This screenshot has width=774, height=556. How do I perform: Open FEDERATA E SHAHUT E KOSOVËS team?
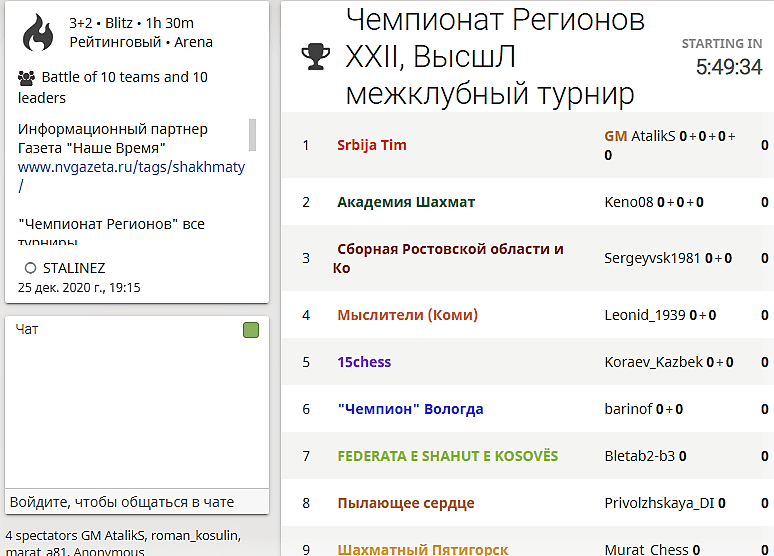click(447, 456)
